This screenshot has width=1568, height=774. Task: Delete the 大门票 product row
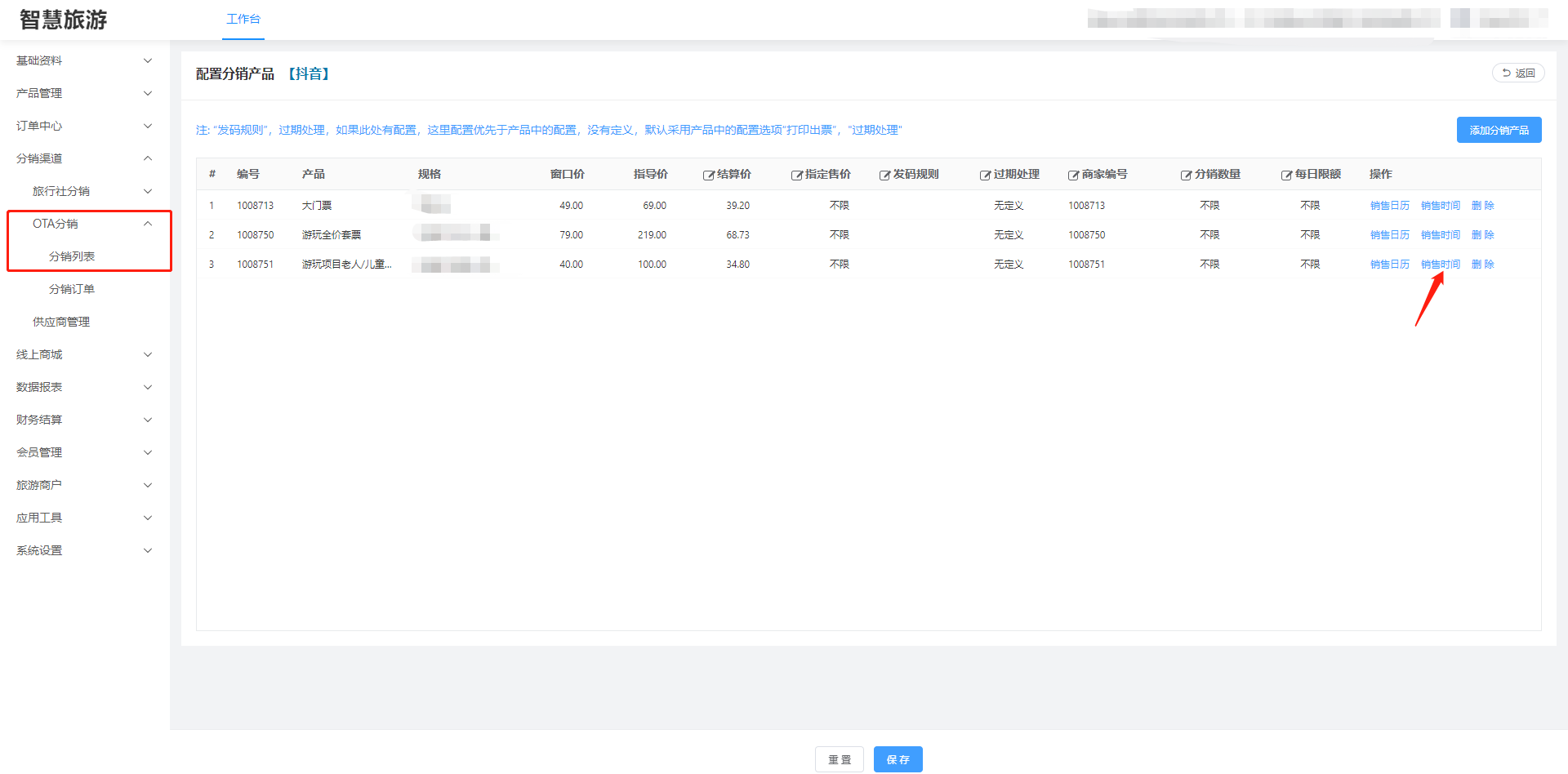[1482, 206]
